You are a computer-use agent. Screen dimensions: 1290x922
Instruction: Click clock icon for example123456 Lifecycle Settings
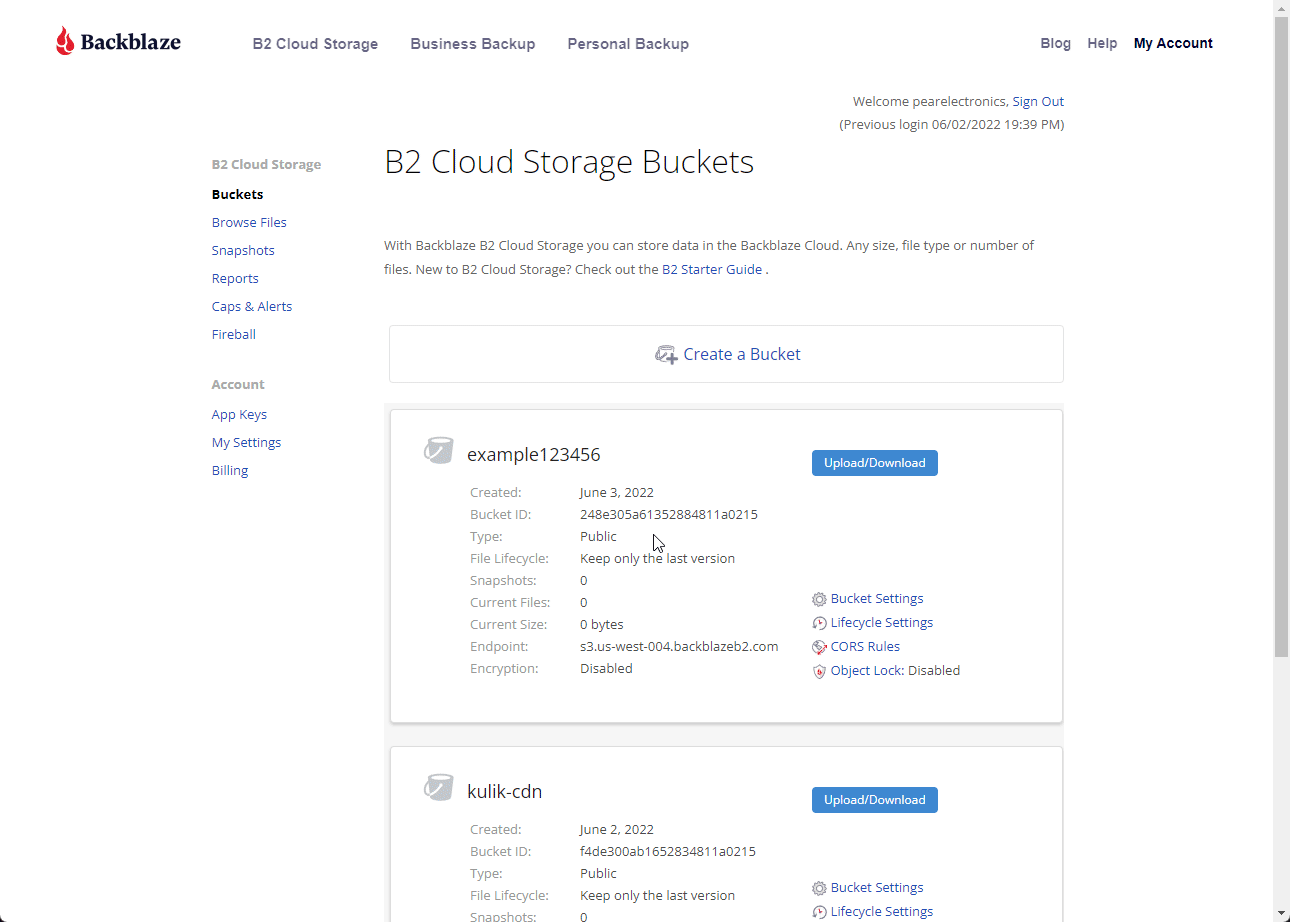[x=819, y=623]
